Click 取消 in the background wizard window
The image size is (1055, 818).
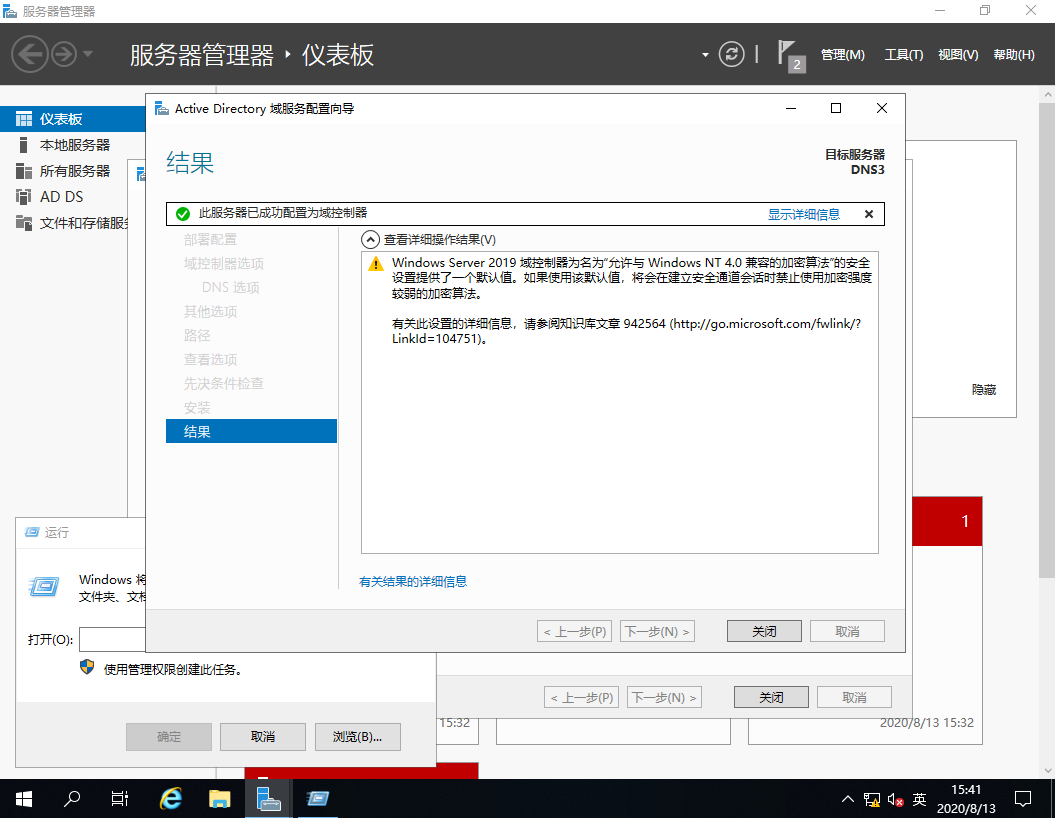(854, 697)
